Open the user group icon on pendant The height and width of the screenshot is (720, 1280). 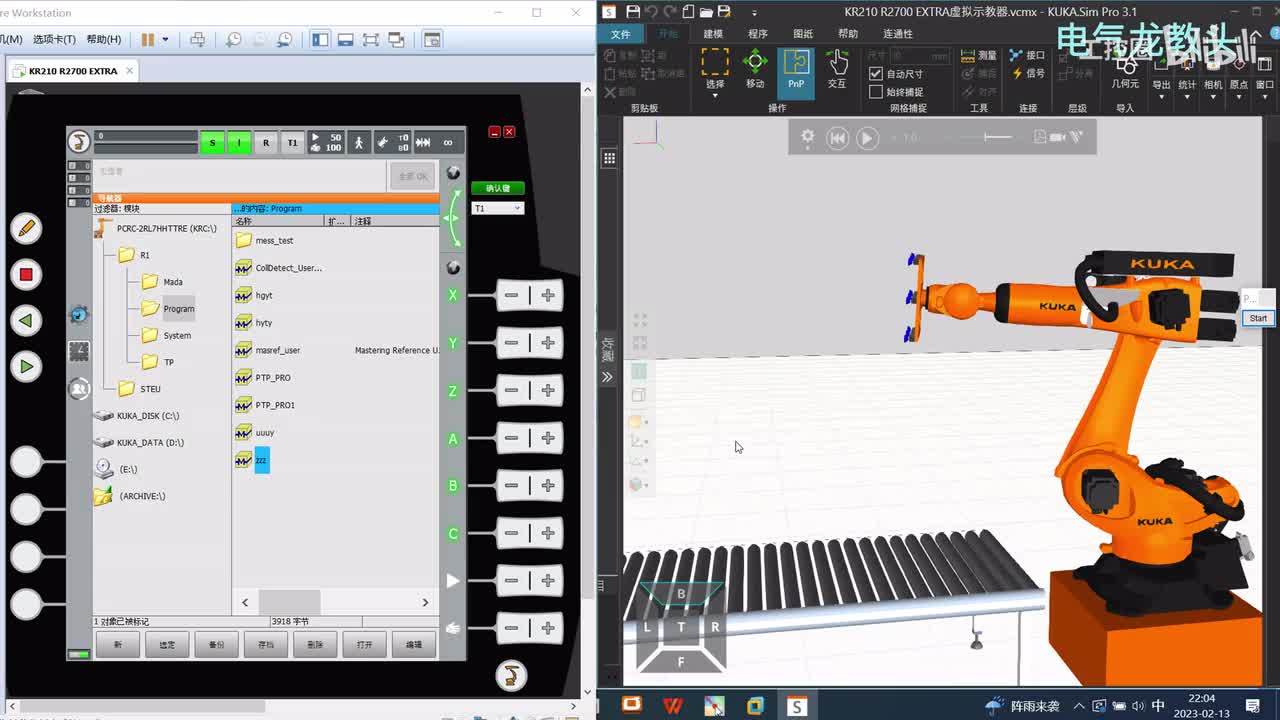(79, 388)
